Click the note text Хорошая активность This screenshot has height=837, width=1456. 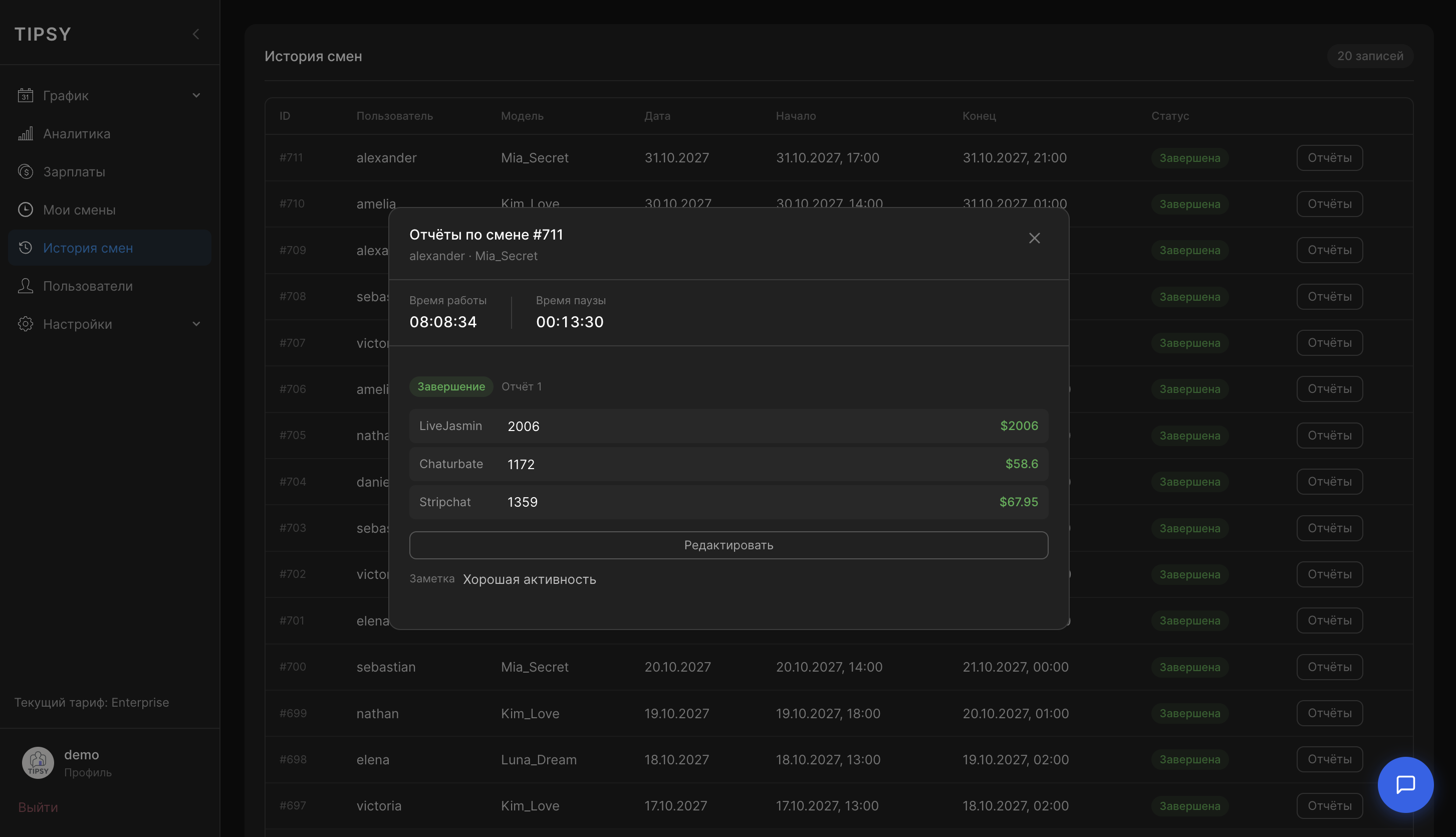[x=530, y=579]
